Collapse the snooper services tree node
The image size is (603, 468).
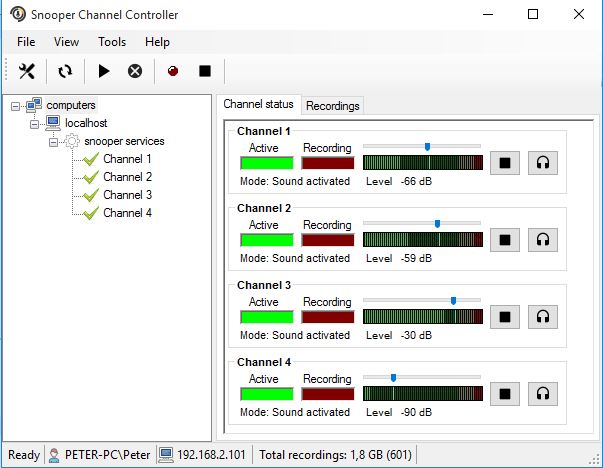[x=53, y=143]
